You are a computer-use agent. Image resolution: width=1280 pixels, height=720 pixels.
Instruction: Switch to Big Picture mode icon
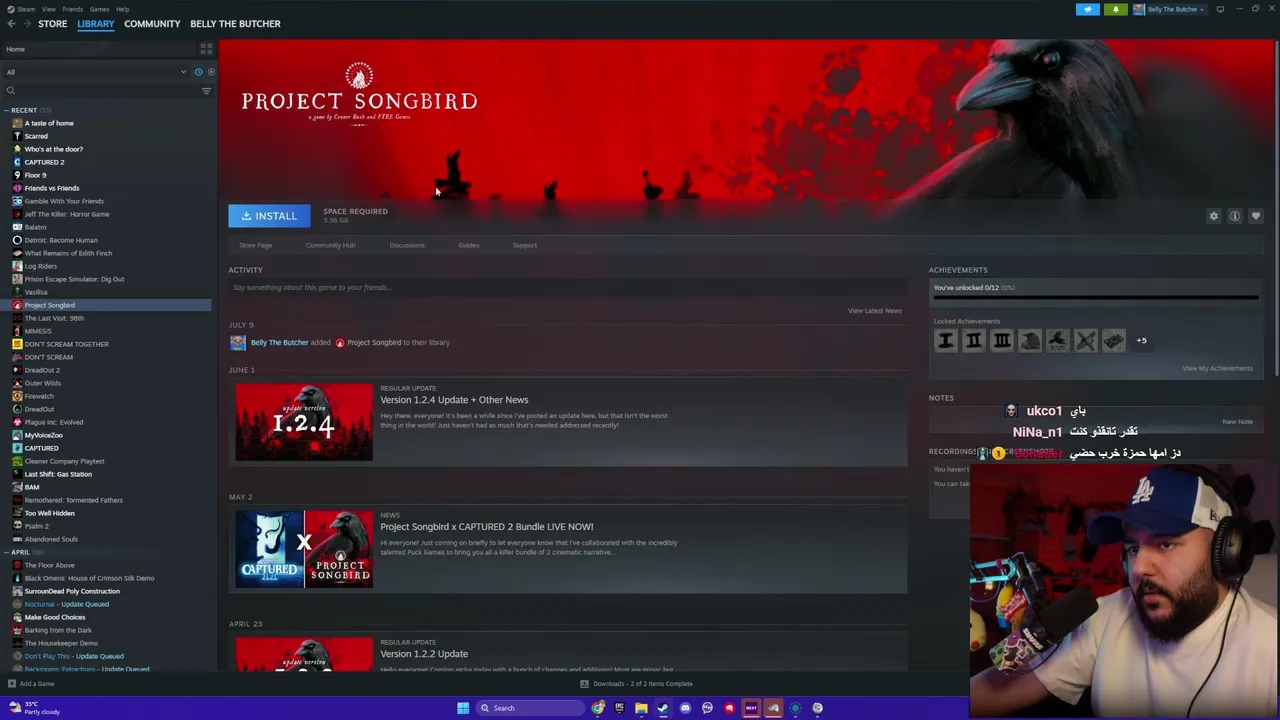pos(1220,9)
